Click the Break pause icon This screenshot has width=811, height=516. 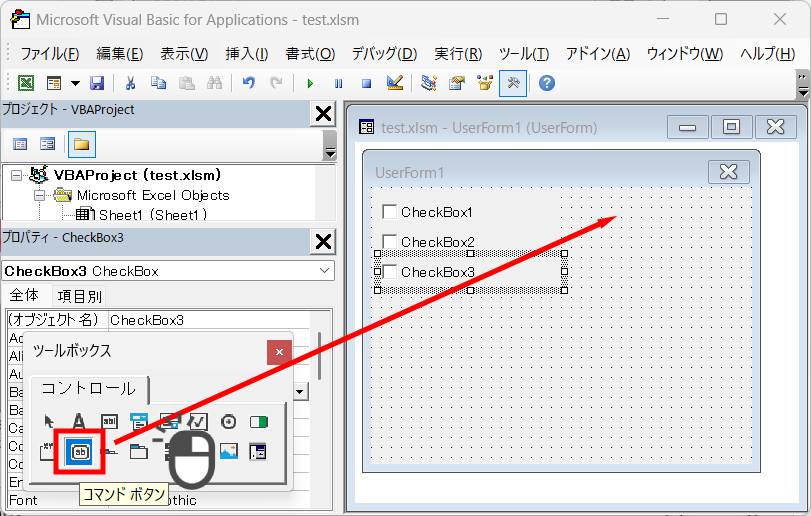point(338,83)
